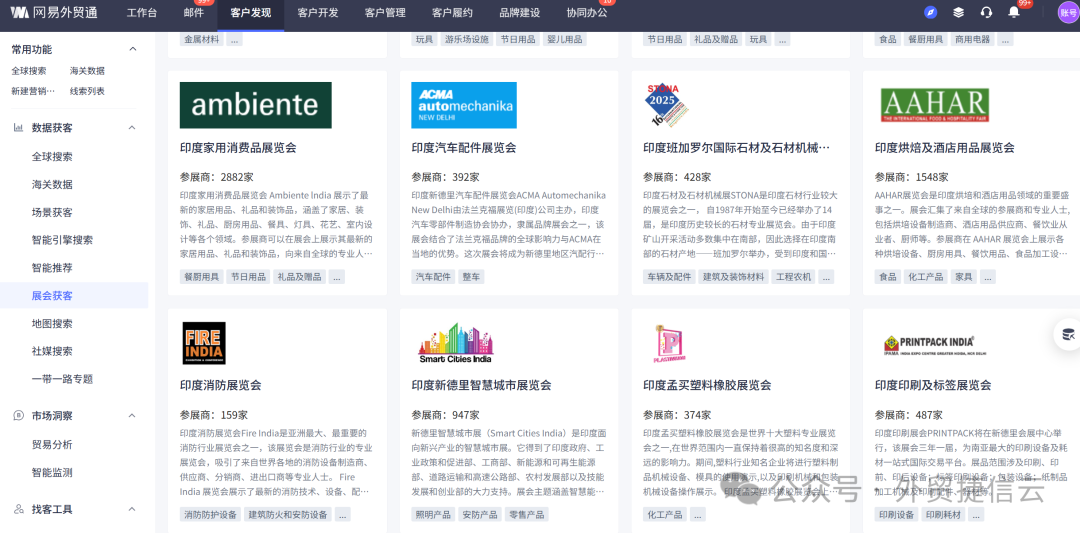Select the 客户发现 tab
Screen dimensions: 1080x533
[251, 12]
